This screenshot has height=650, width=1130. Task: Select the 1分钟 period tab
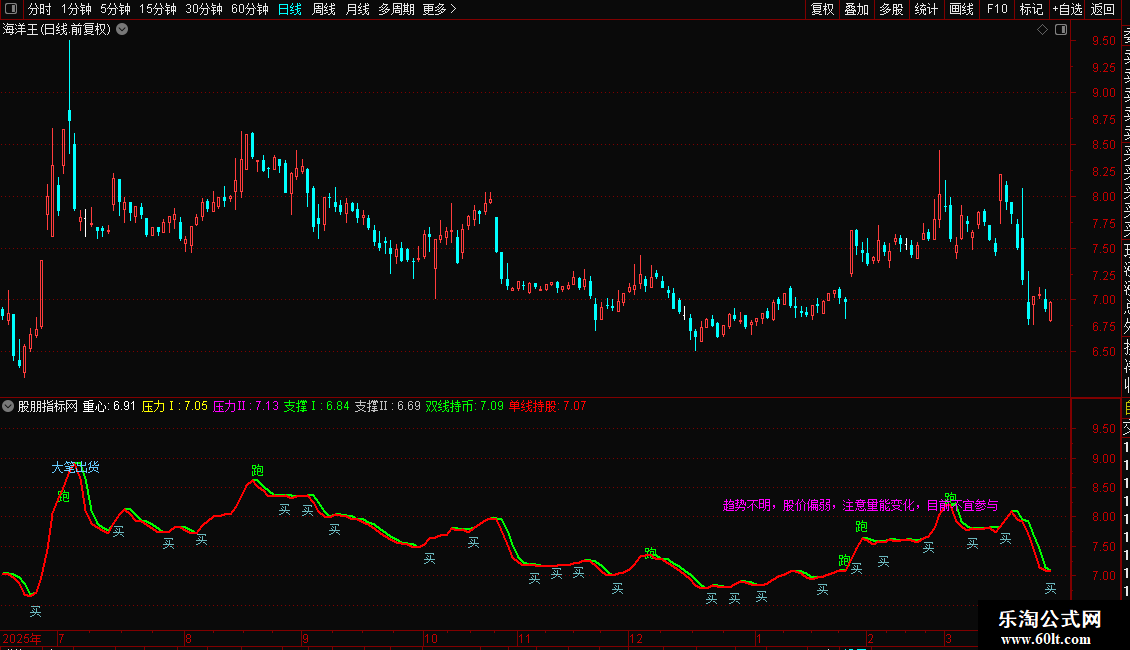[76, 9]
